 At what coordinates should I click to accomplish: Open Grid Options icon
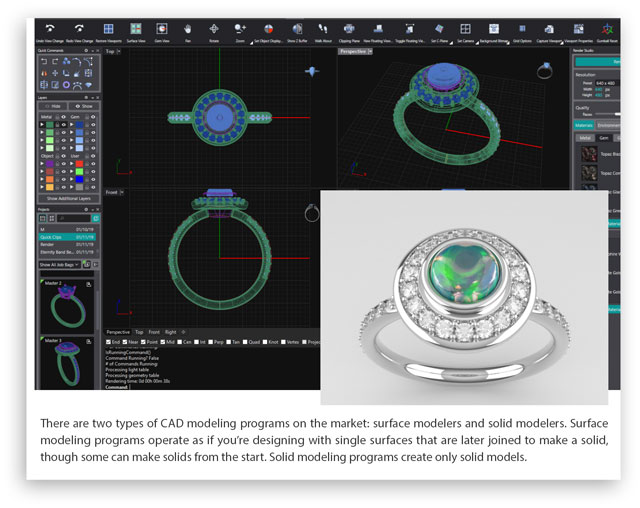(522, 29)
